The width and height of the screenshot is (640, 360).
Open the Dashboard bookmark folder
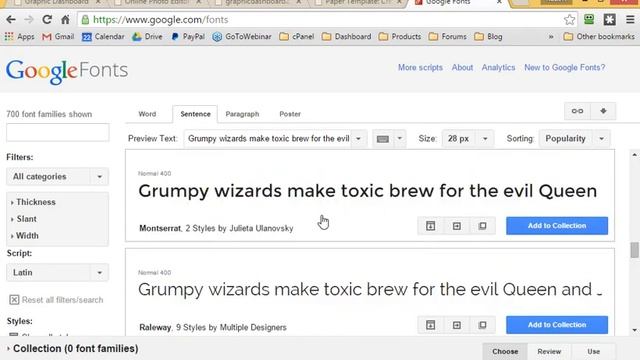(x=347, y=37)
